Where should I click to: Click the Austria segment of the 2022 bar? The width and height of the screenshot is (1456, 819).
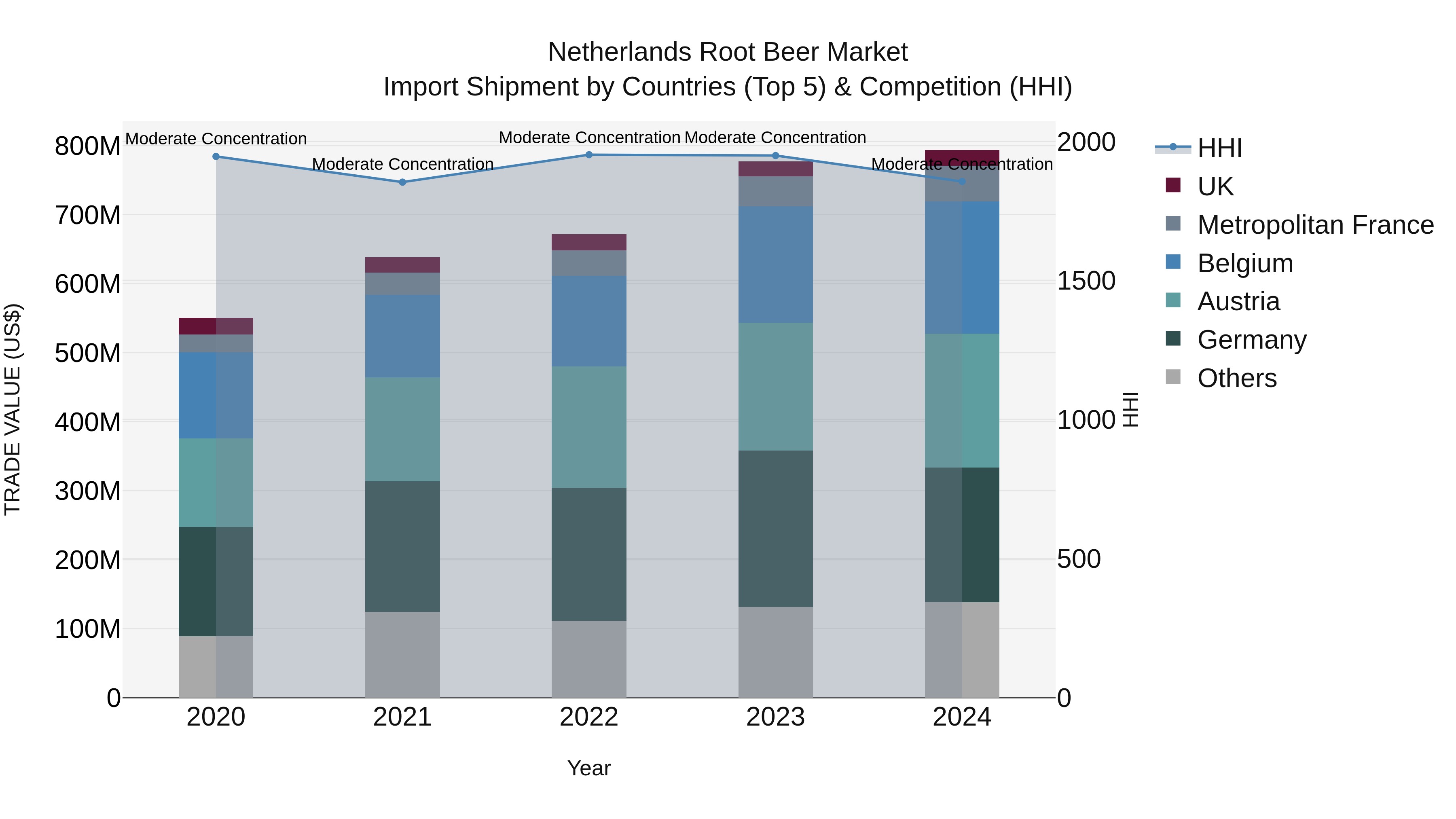coord(589,427)
